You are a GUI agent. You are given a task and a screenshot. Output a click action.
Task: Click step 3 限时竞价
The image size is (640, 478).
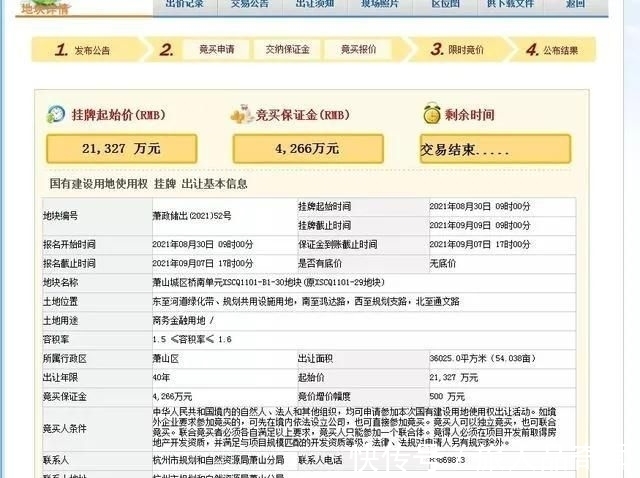coord(457,50)
